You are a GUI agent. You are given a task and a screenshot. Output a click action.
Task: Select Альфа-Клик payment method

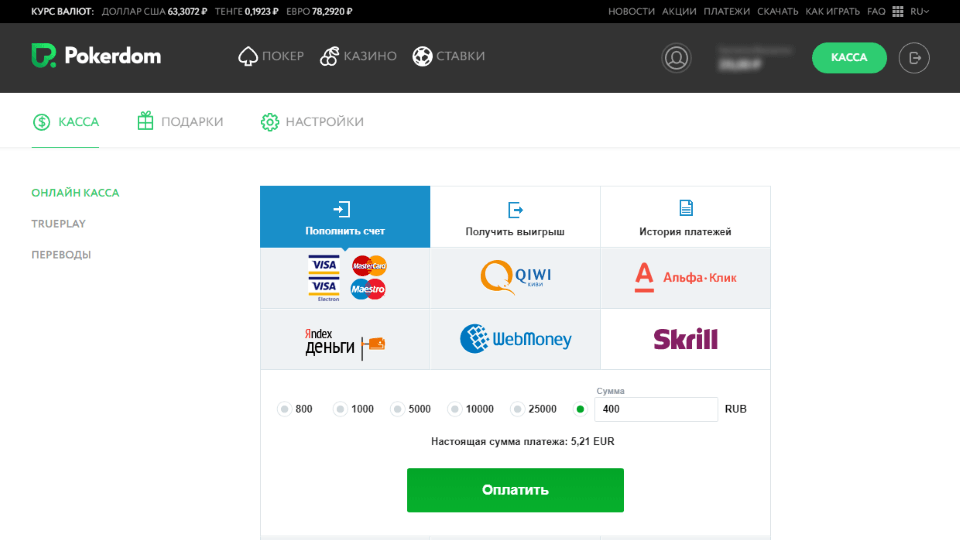coord(685,277)
